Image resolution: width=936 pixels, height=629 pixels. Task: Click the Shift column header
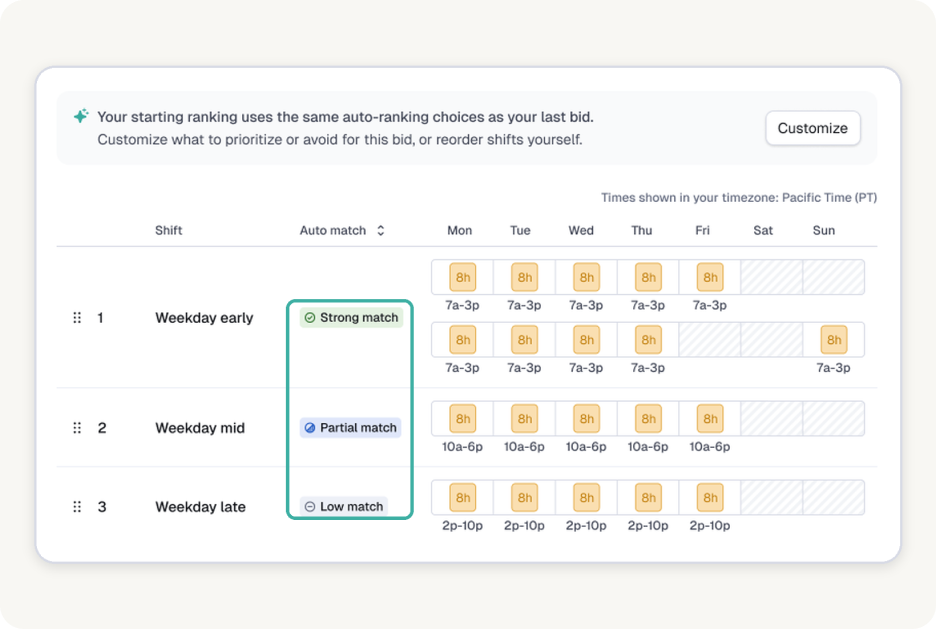(x=168, y=230)
